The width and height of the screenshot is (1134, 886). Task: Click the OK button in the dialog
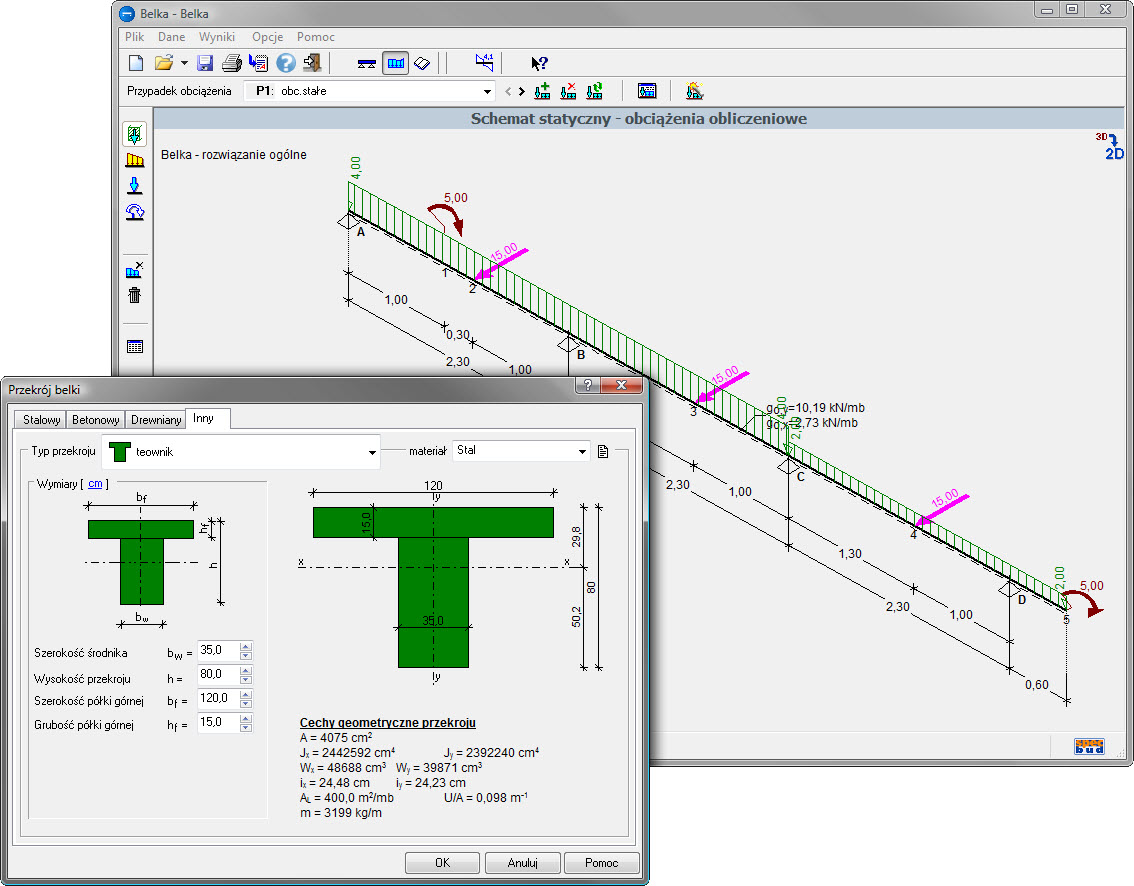(x=442, y=863)
